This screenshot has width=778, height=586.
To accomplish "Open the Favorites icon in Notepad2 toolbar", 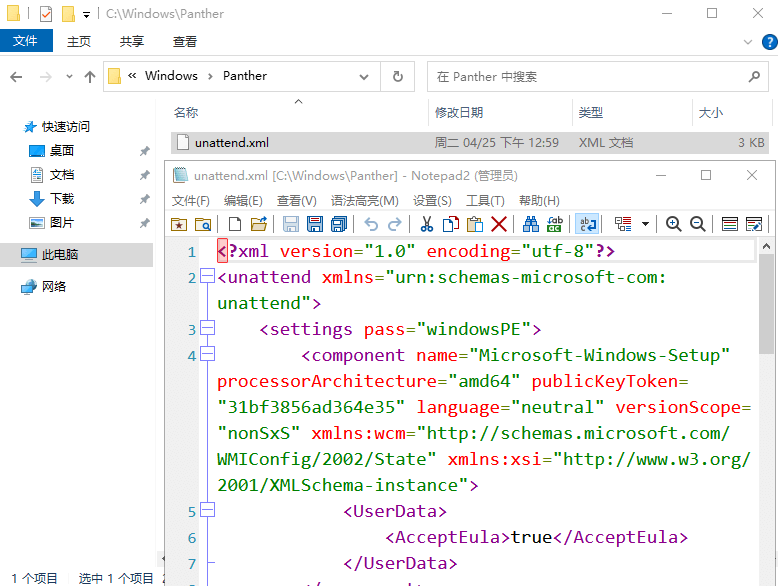I will pos(179,224).
